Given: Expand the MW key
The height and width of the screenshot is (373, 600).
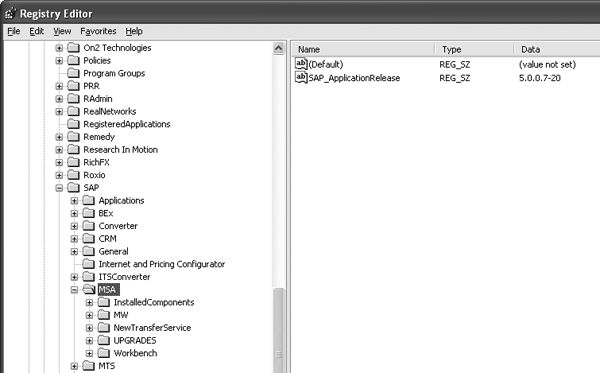Looking at the screenshot, I should 89,315.
